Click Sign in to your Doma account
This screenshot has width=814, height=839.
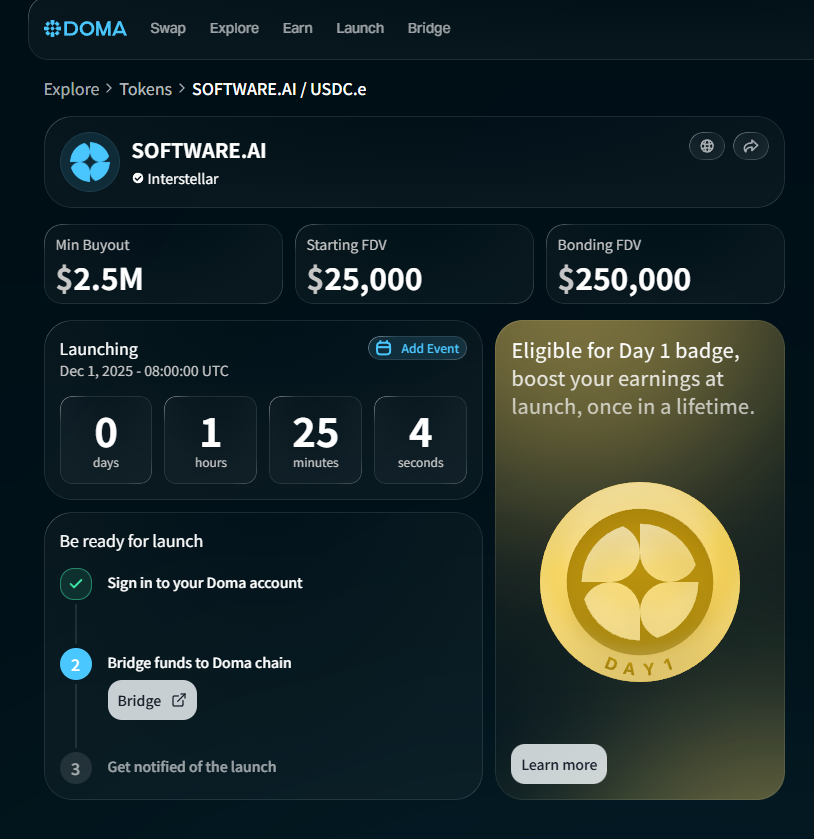[x=205, y=583]
